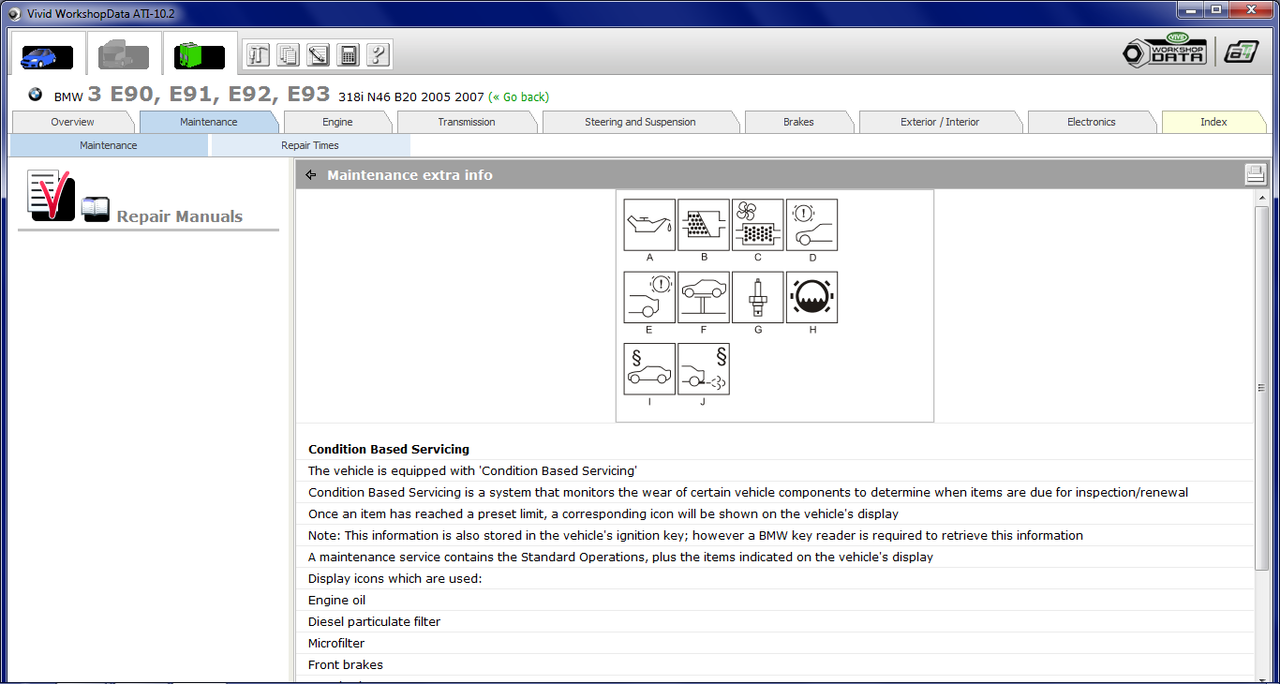The width and height of the screenshot is (1280, 684).
Task: Open the help question mark icon
Action: 377,55
